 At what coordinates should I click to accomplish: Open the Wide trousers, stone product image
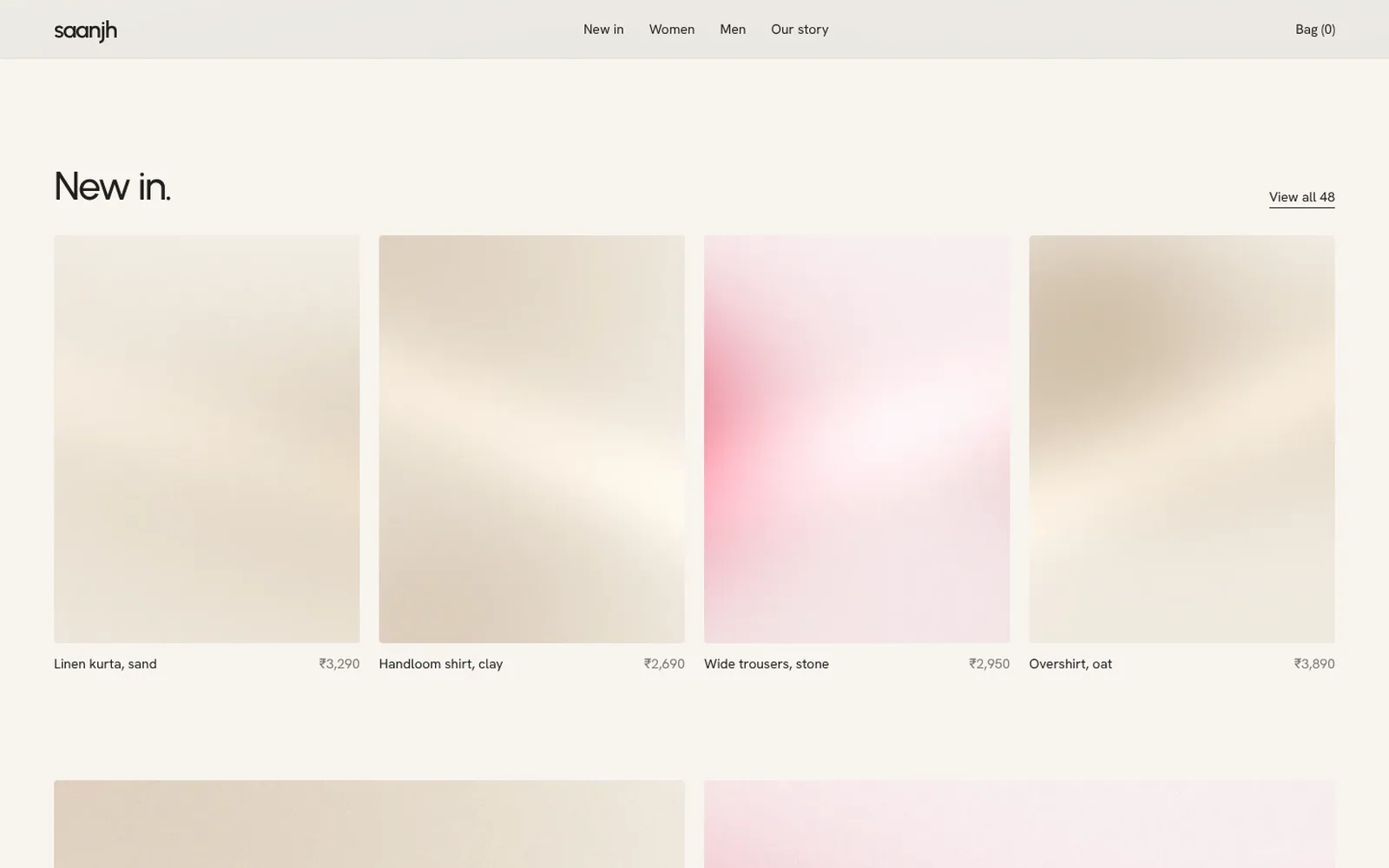857,439
